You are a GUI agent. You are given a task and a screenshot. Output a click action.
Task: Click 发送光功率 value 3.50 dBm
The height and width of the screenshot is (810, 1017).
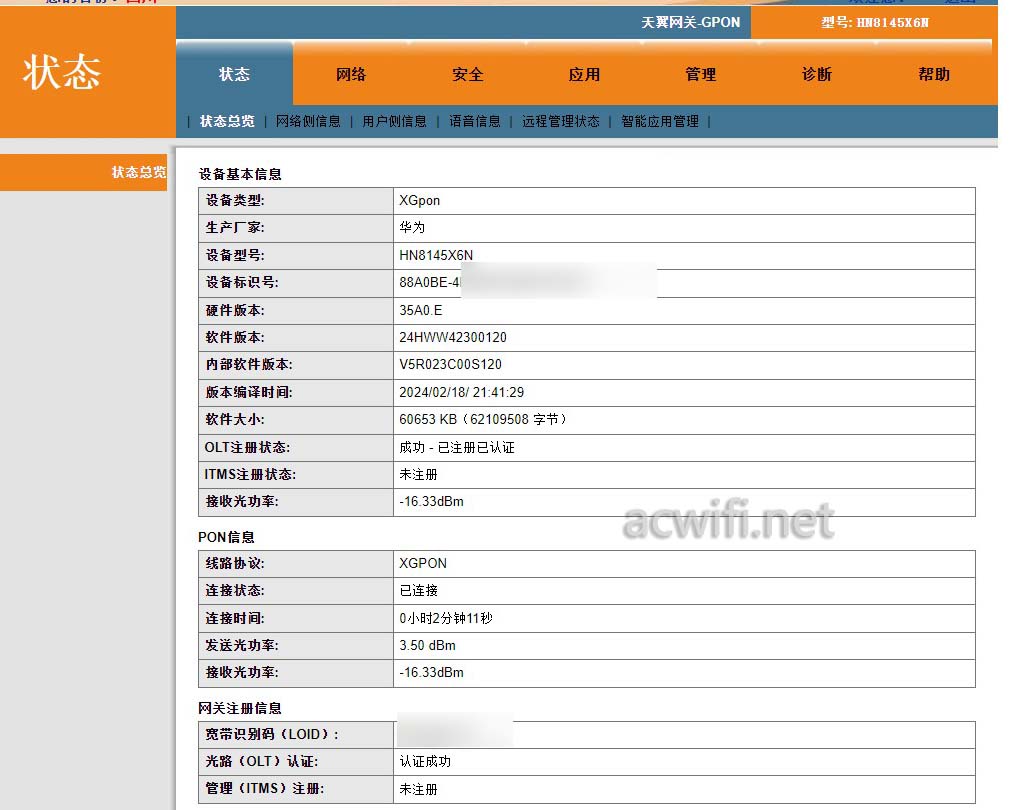pos(427,645)
